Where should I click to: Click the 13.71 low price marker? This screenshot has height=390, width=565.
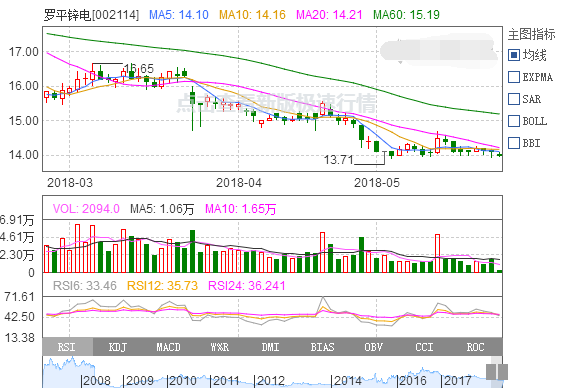pyautogui.click(x=338, y=160)
